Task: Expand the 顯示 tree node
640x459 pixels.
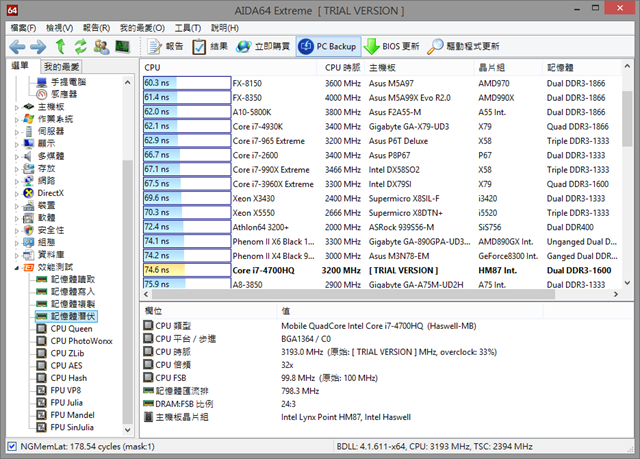Action: pyautogui.click(x=17, y=144)
